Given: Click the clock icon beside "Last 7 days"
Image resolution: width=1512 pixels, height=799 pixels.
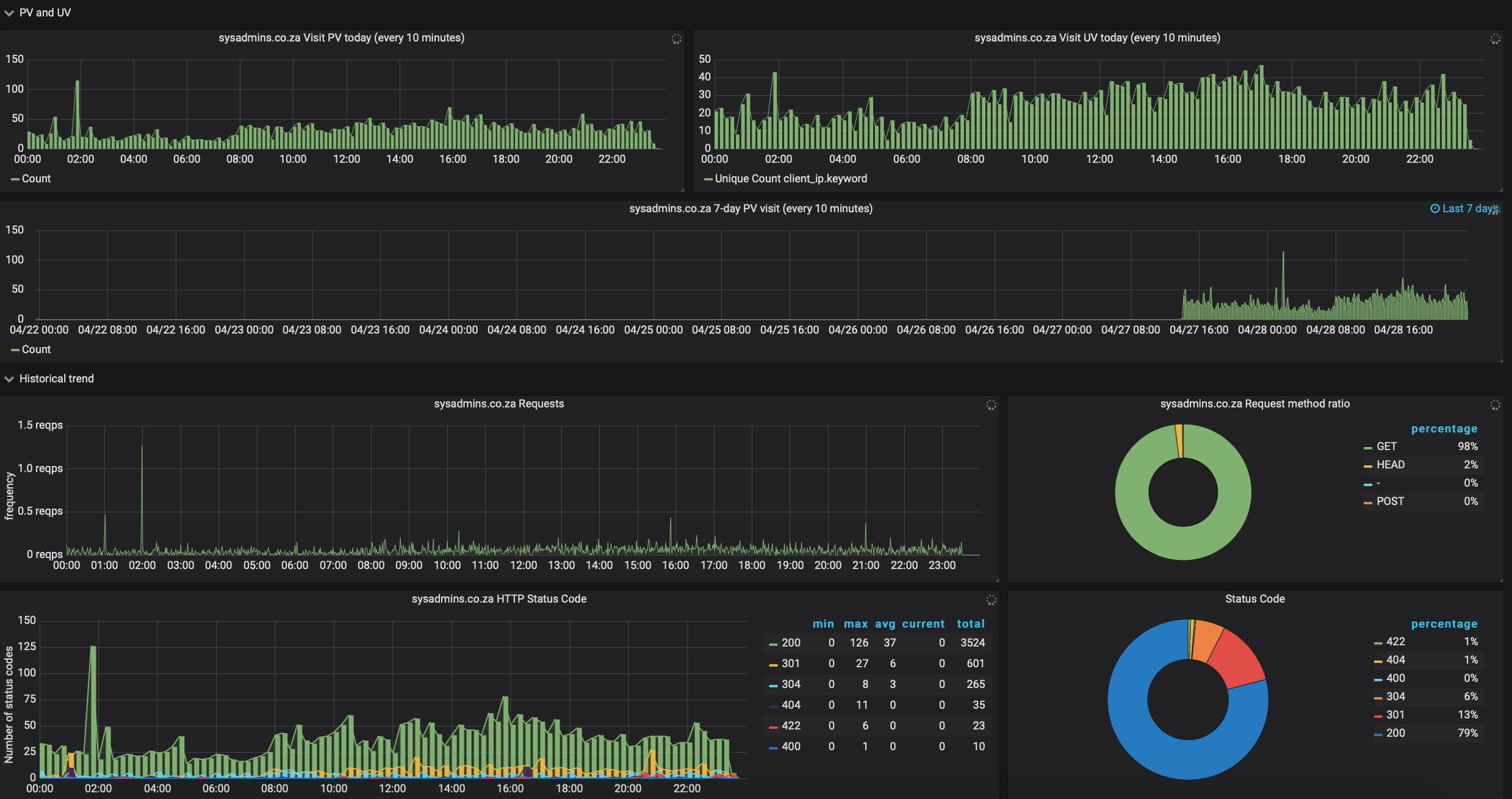Looking at the screenshot, I should 1435,208.
